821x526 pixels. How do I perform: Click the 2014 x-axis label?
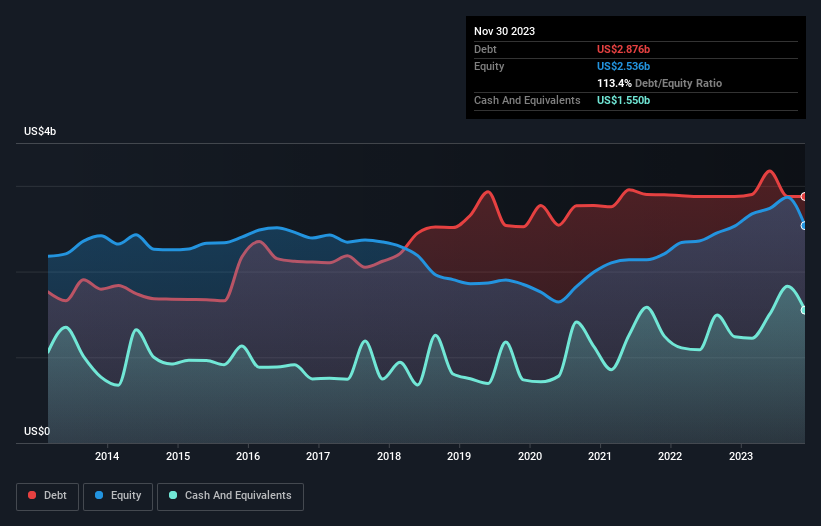pyautogui.click(x=107, y=456)
